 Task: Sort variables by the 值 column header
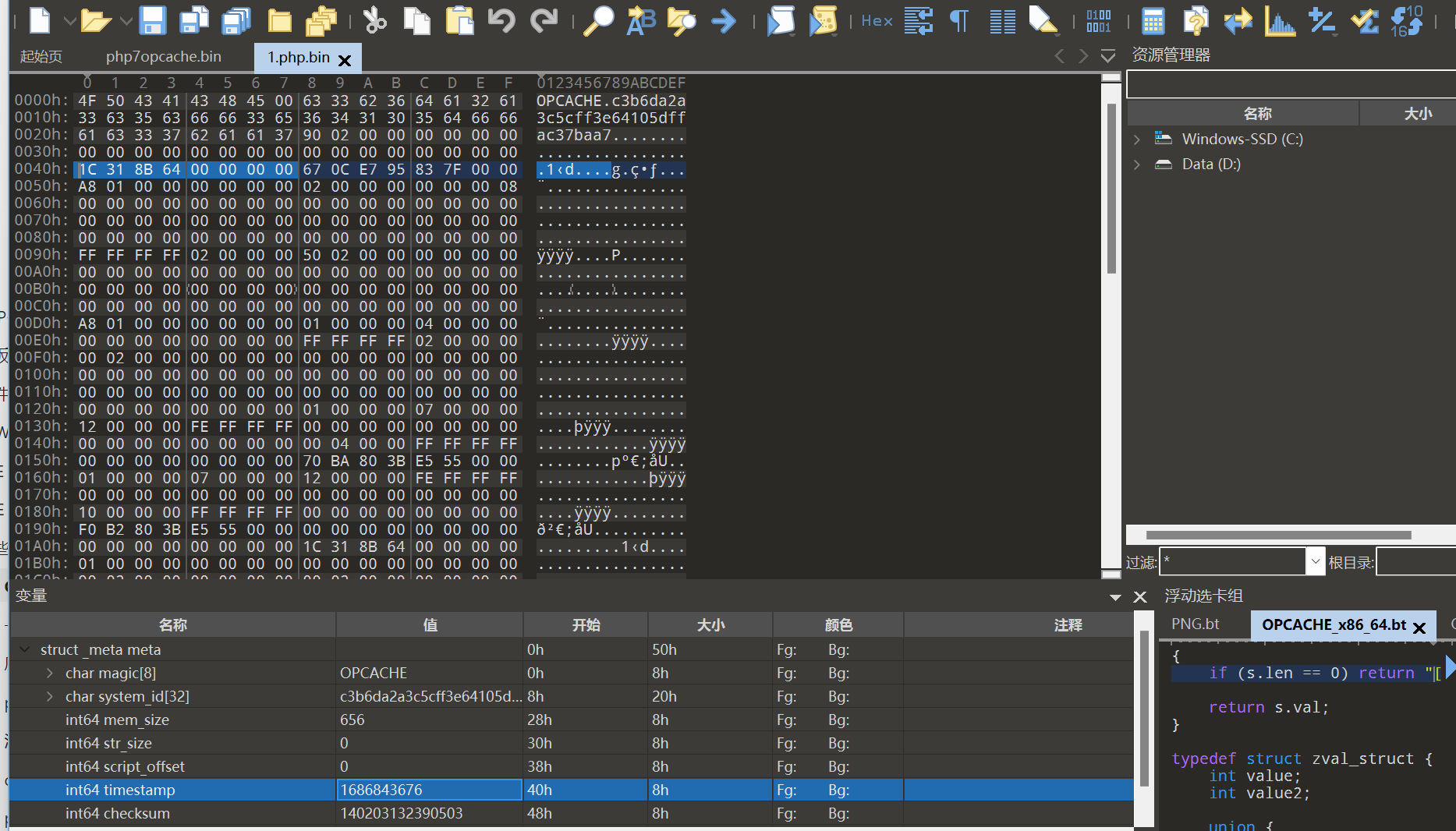(430, 625)
